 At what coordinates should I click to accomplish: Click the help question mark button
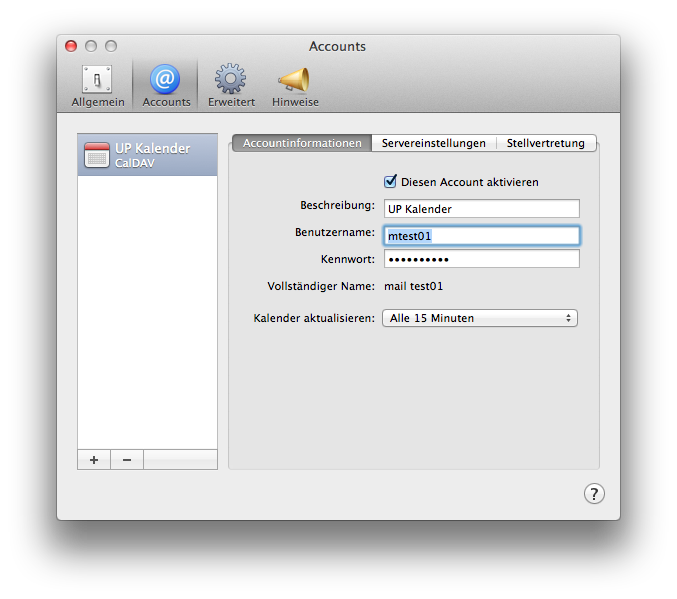click(594, 493)
